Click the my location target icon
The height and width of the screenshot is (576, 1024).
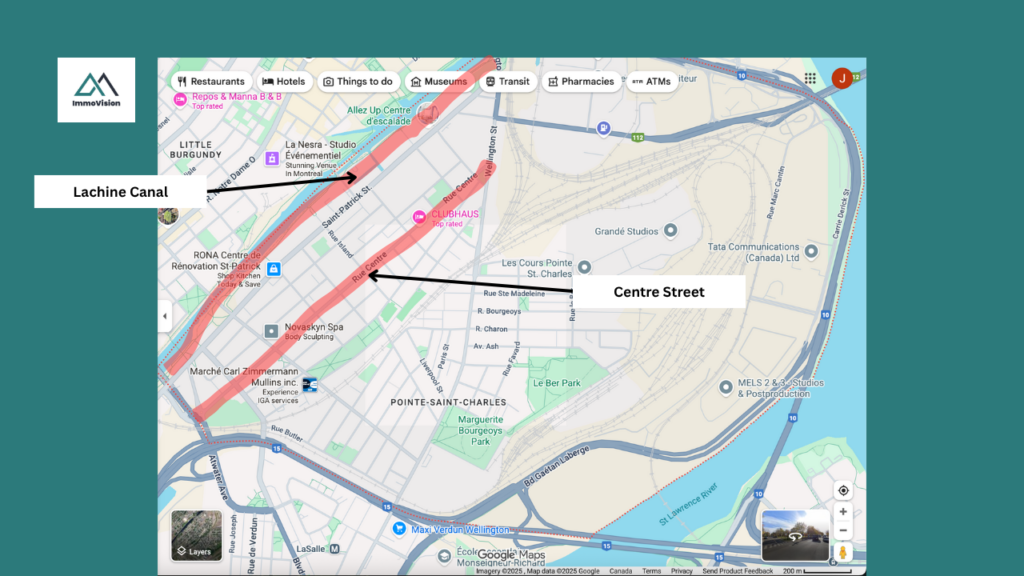[x=843, y=490]
